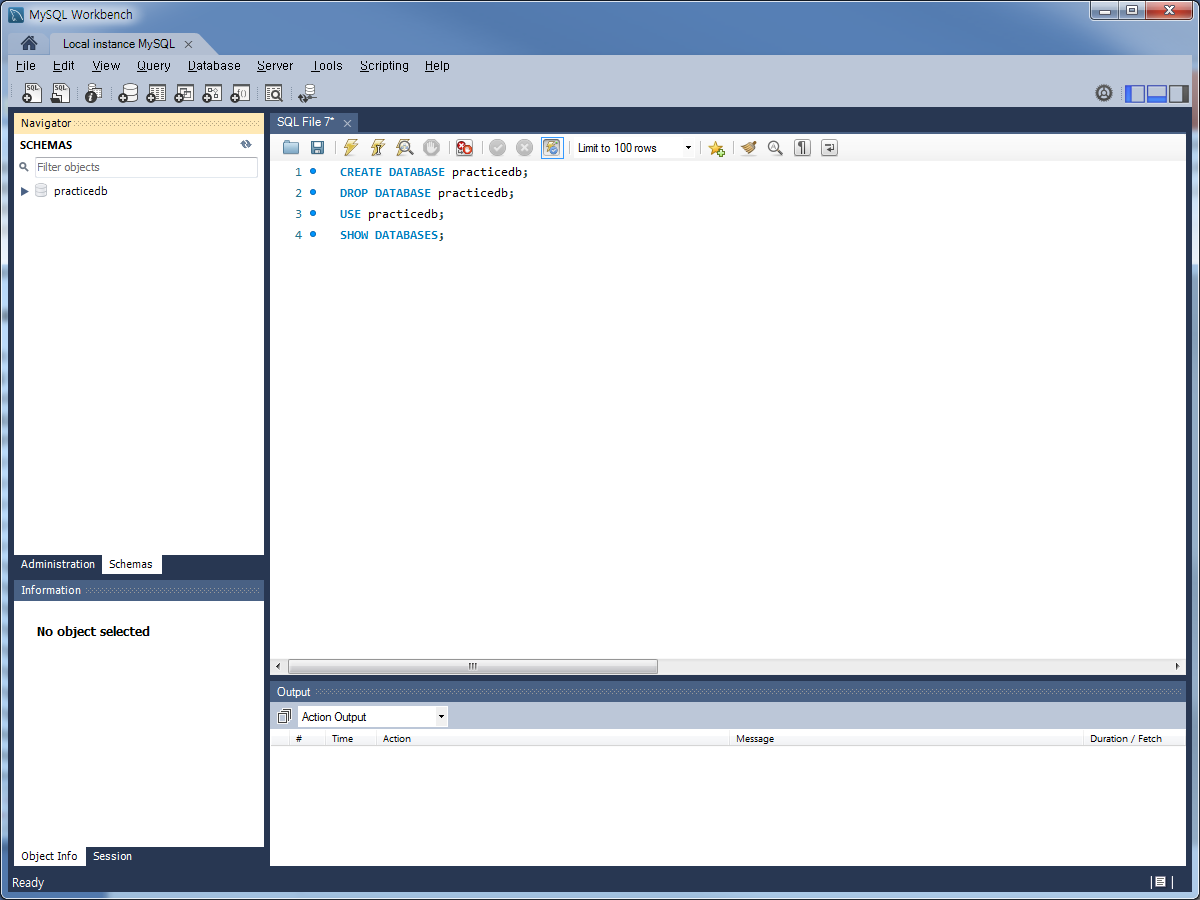Screen dimensions: 1200x900
Task: Open the View menu
Action: pos(106,66)
